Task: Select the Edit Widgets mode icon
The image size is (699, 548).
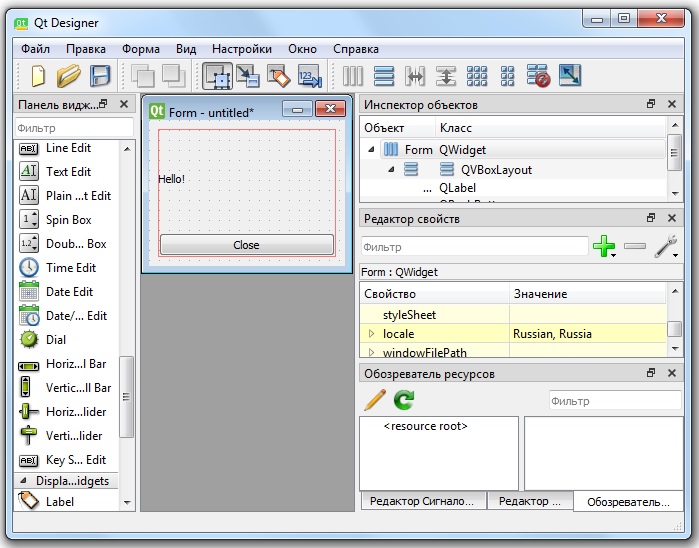Action: pyautogui.click(x=217, y=76)
